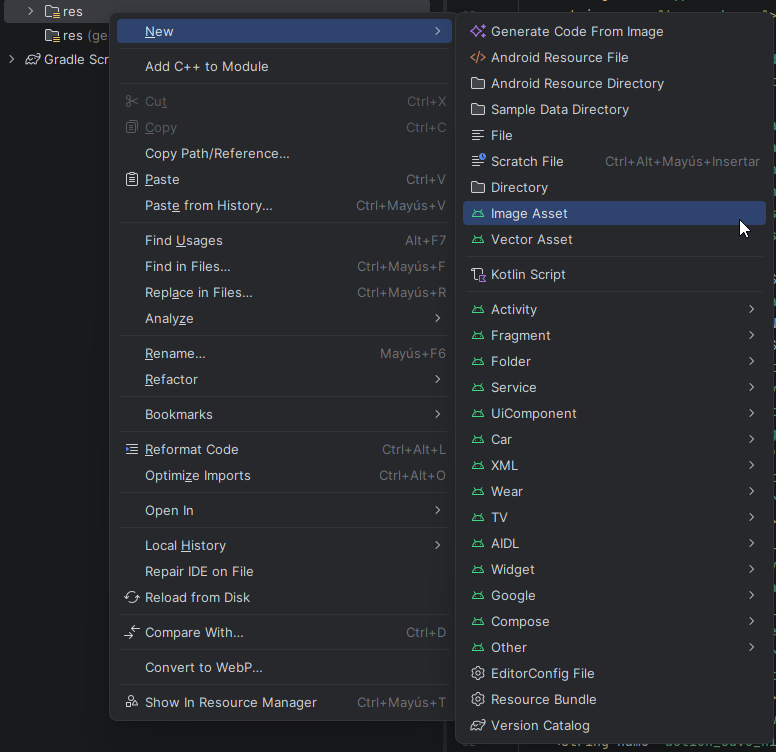Choose Find in Files...

click(x=285, y=267)
